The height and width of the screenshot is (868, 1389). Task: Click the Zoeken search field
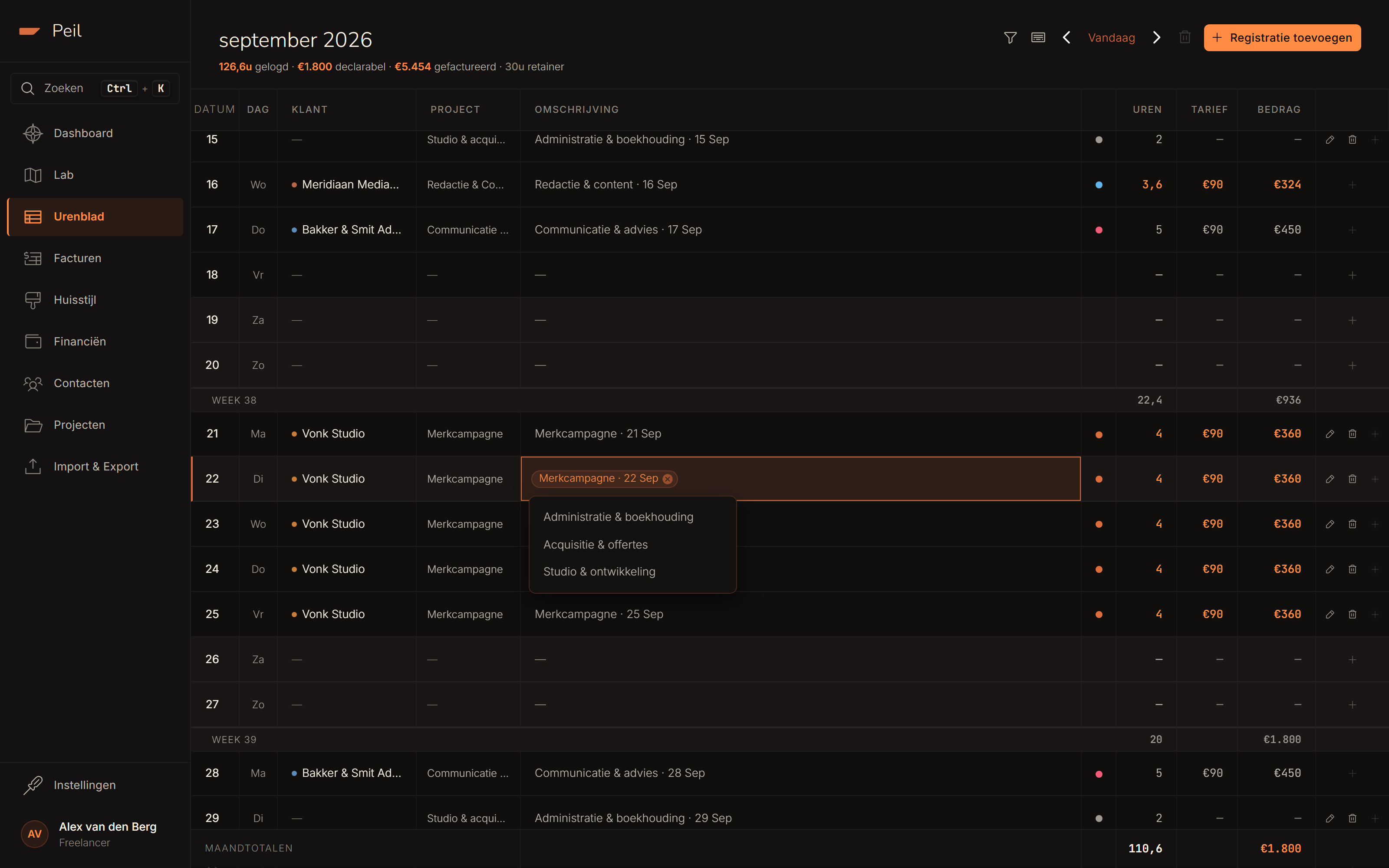(95, 89)
